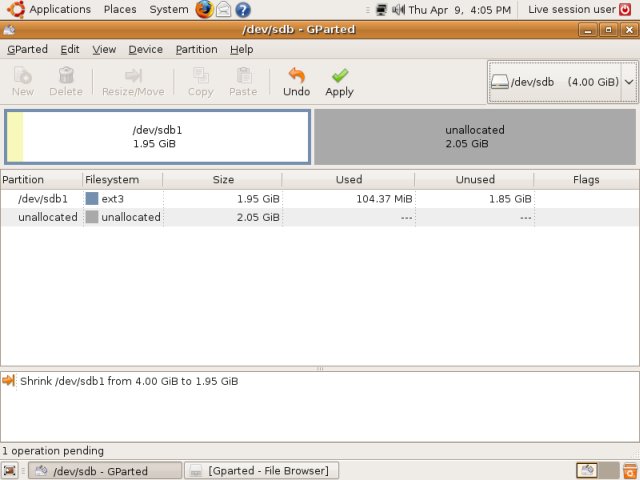
Task: Minimize the GParted window
Action: tap(588, 30)
